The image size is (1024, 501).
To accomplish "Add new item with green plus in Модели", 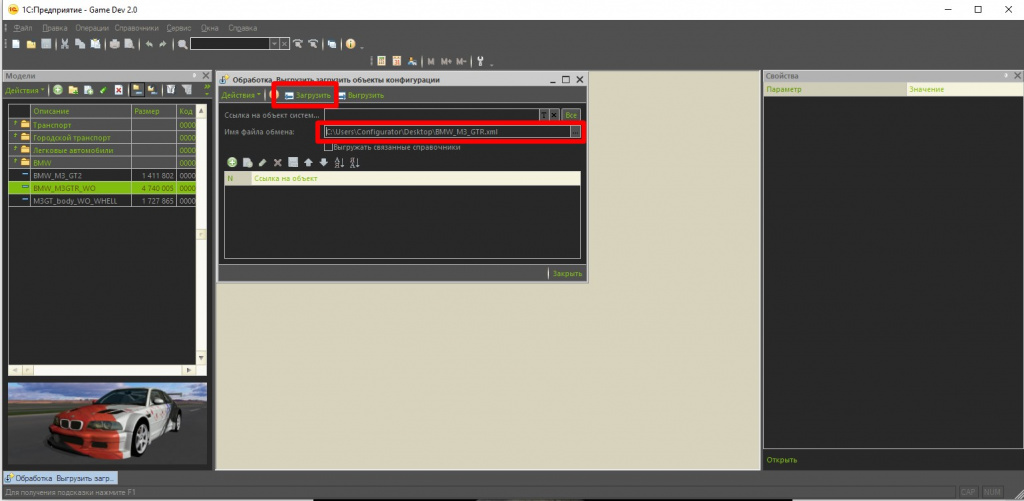I will 57,90.
